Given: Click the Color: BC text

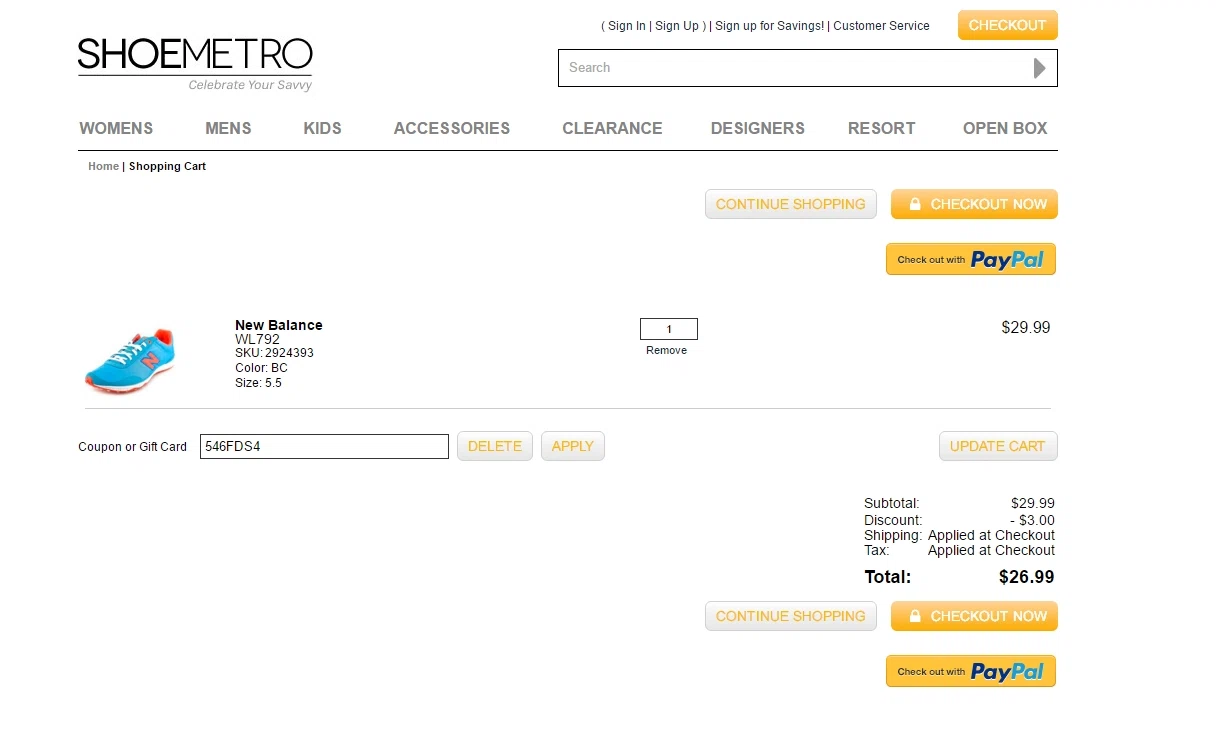Looking at the screenshot, I should click(261, 368).
